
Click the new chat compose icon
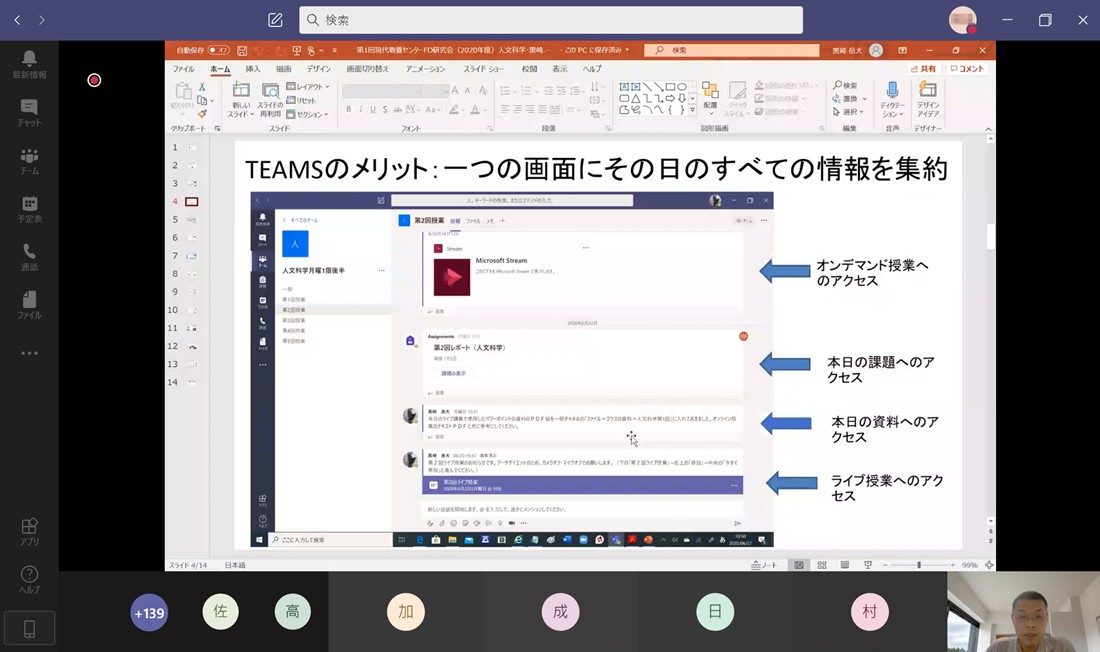click(275, 20)
